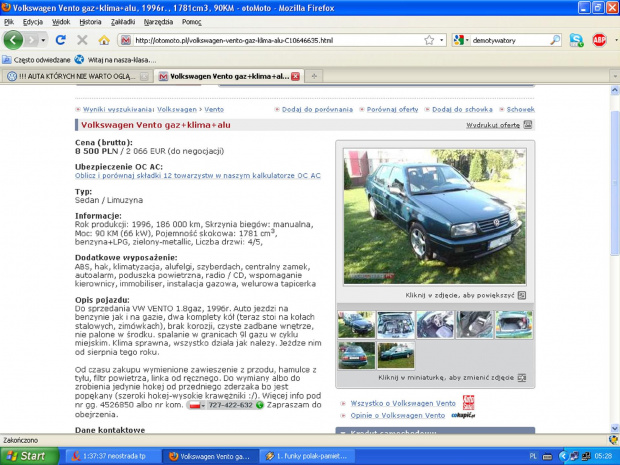
Task: Click the printer icon next to Wydrukuj ofertę
Action: point(527,125)
